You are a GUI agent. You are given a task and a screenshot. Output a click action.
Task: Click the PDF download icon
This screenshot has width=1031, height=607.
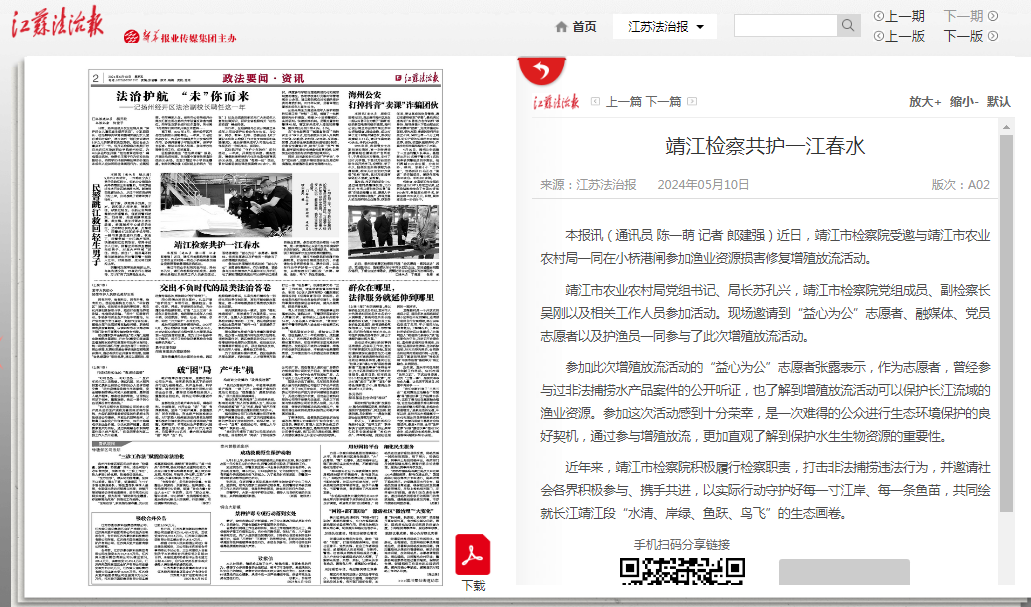click(473, 555)
